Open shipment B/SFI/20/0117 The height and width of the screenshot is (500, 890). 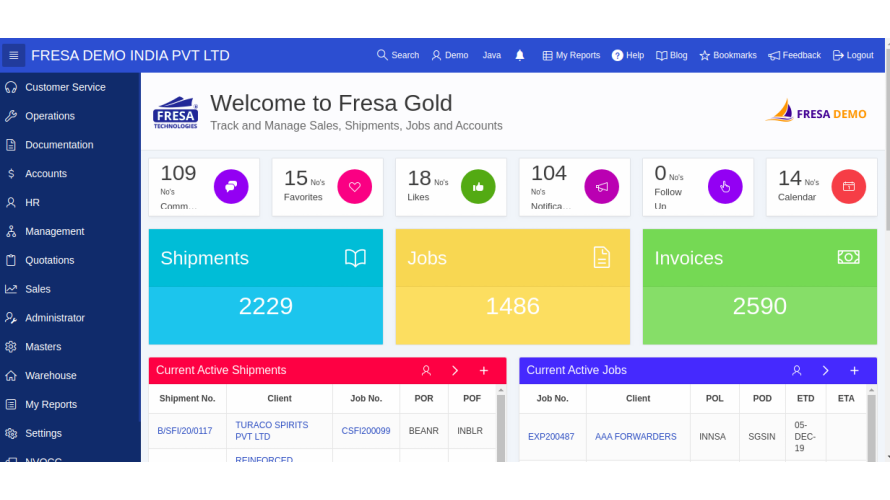185,431
